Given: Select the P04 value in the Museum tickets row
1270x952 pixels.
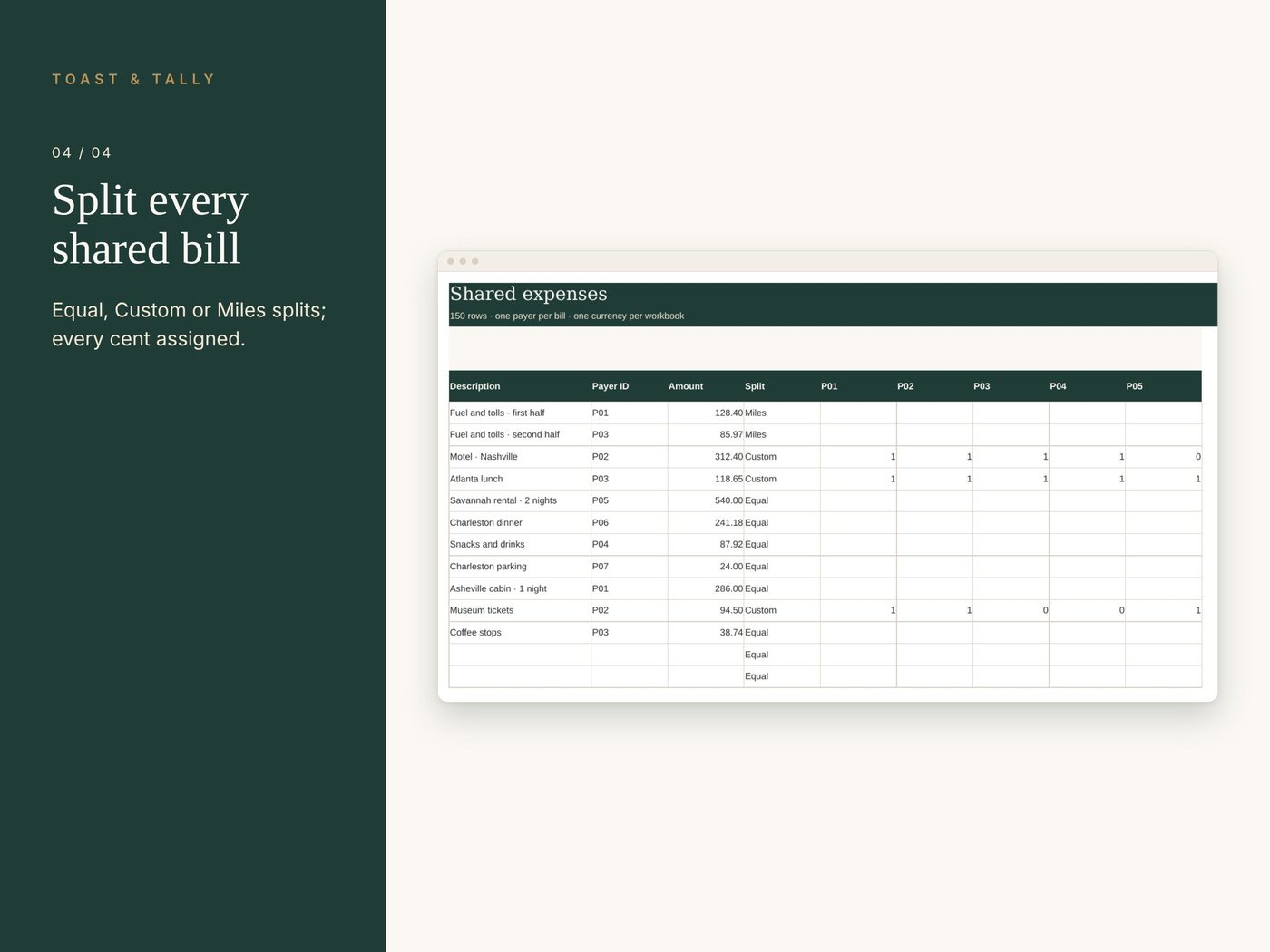Looking at the screenshot, I should 1087,611.
